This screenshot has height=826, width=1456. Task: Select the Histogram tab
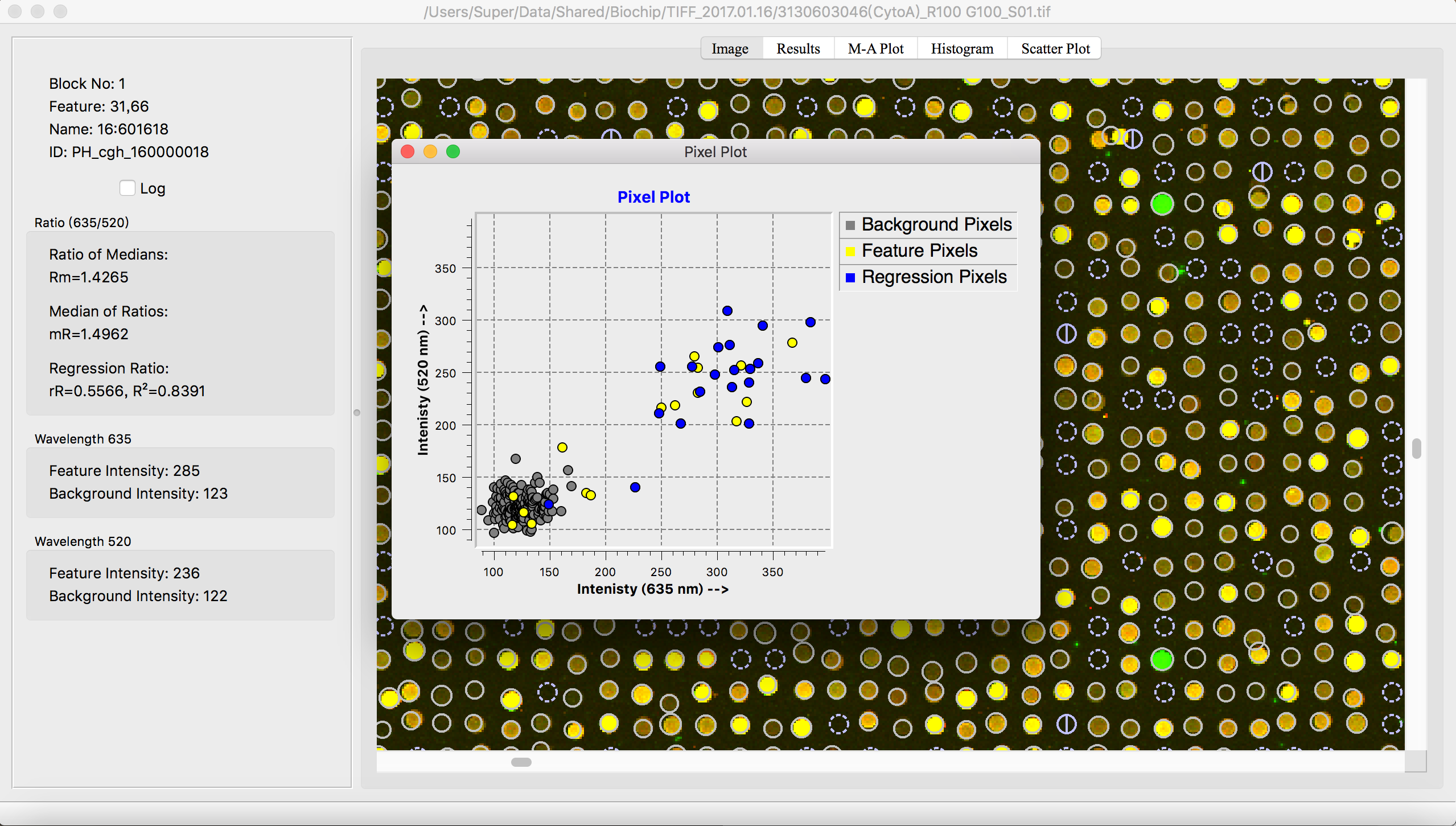[962, 49]
